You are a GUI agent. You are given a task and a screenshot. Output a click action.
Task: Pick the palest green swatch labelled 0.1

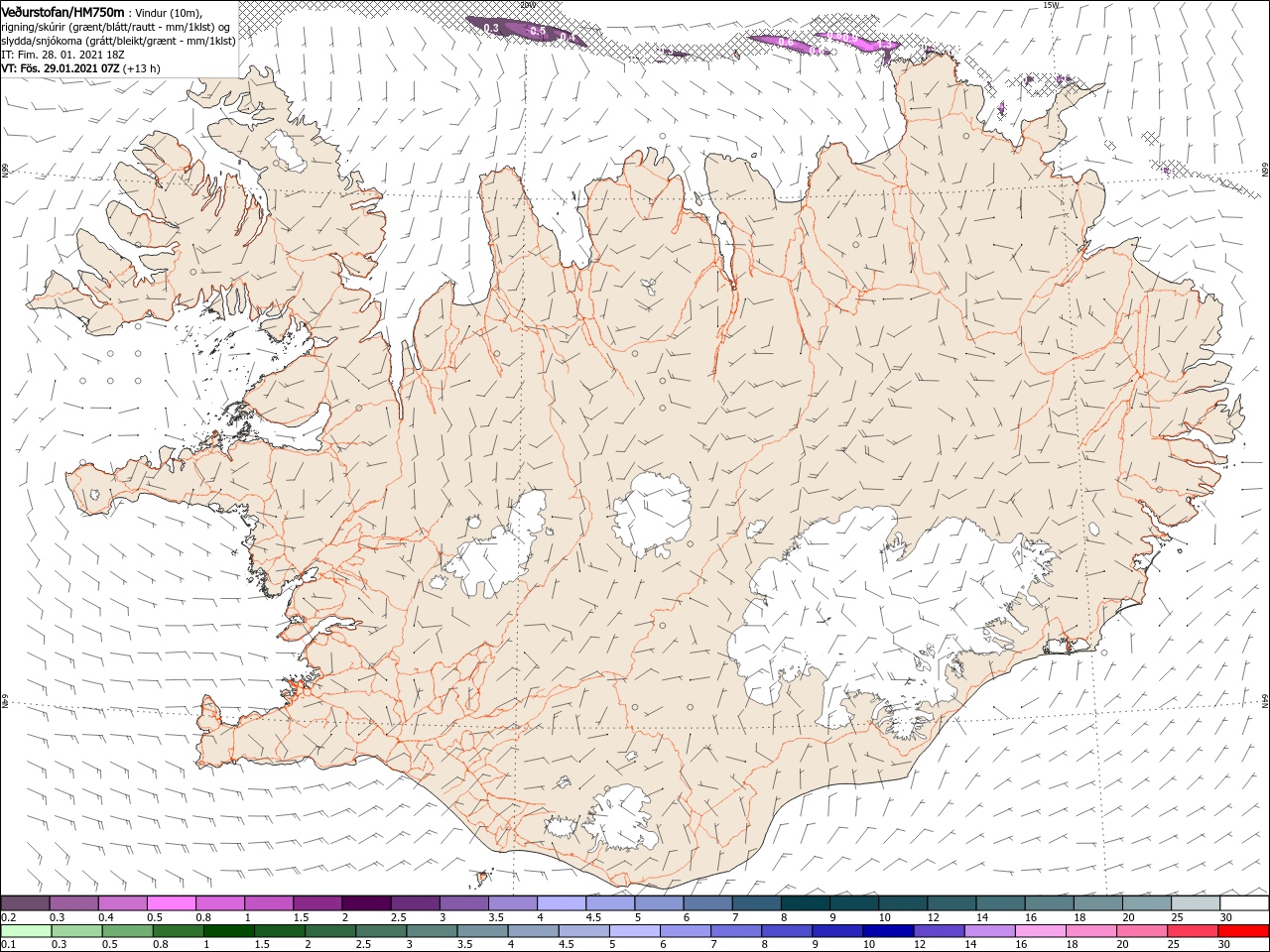click(26, 931)
